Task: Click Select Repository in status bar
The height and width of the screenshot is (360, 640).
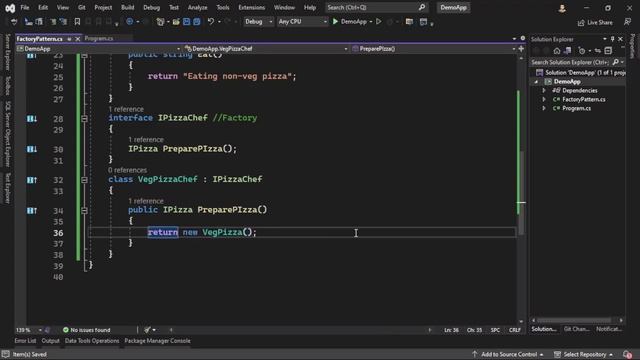Action: coord(584,354)
